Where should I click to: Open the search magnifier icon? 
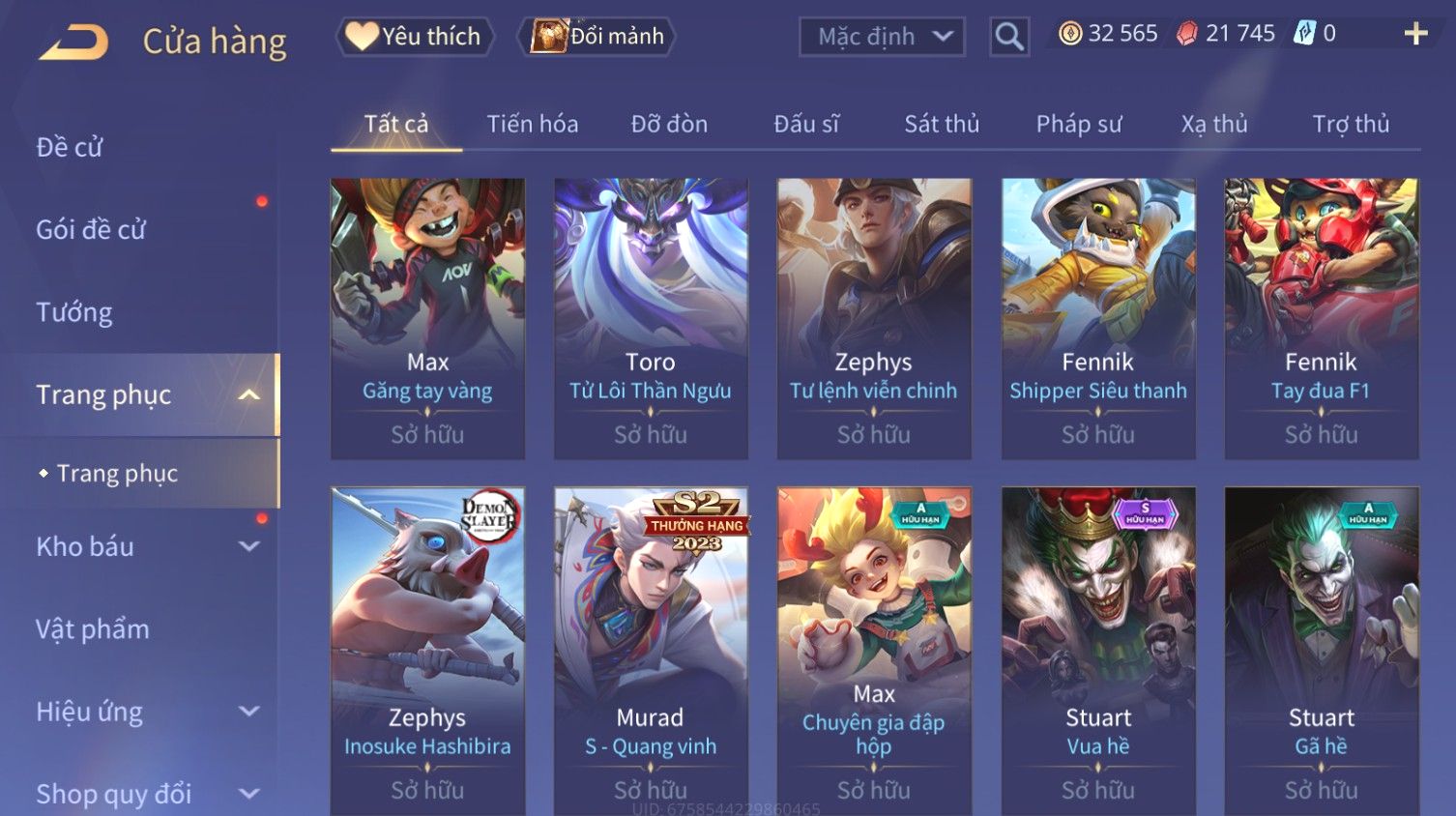pos(1009,37)
